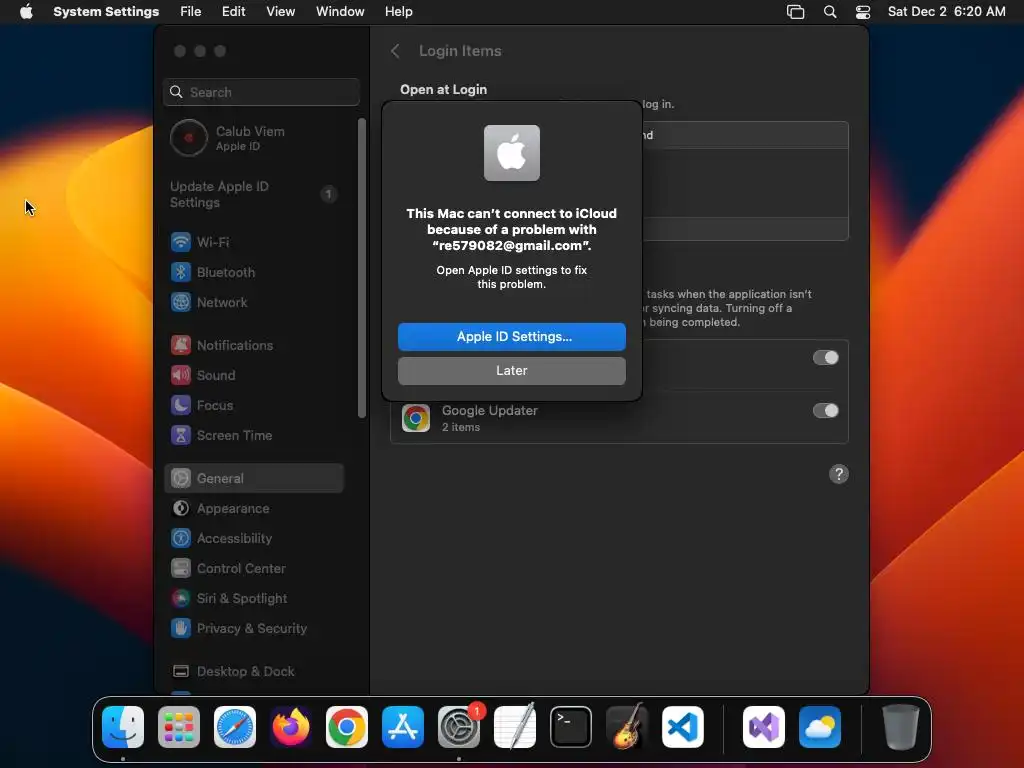Open Bluetooth settings in sidebar
The image size is (1024, 768).
click(255, 272)
